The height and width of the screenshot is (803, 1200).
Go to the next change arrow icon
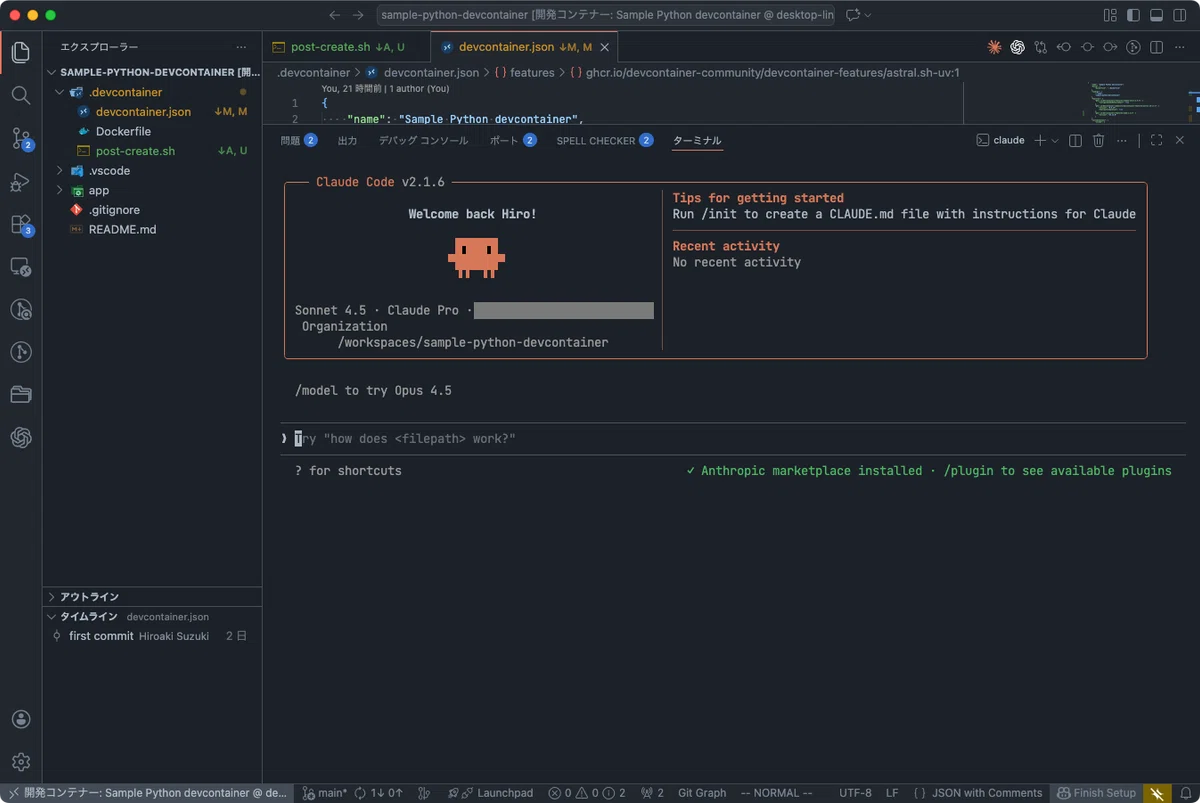click(1110, 47)
